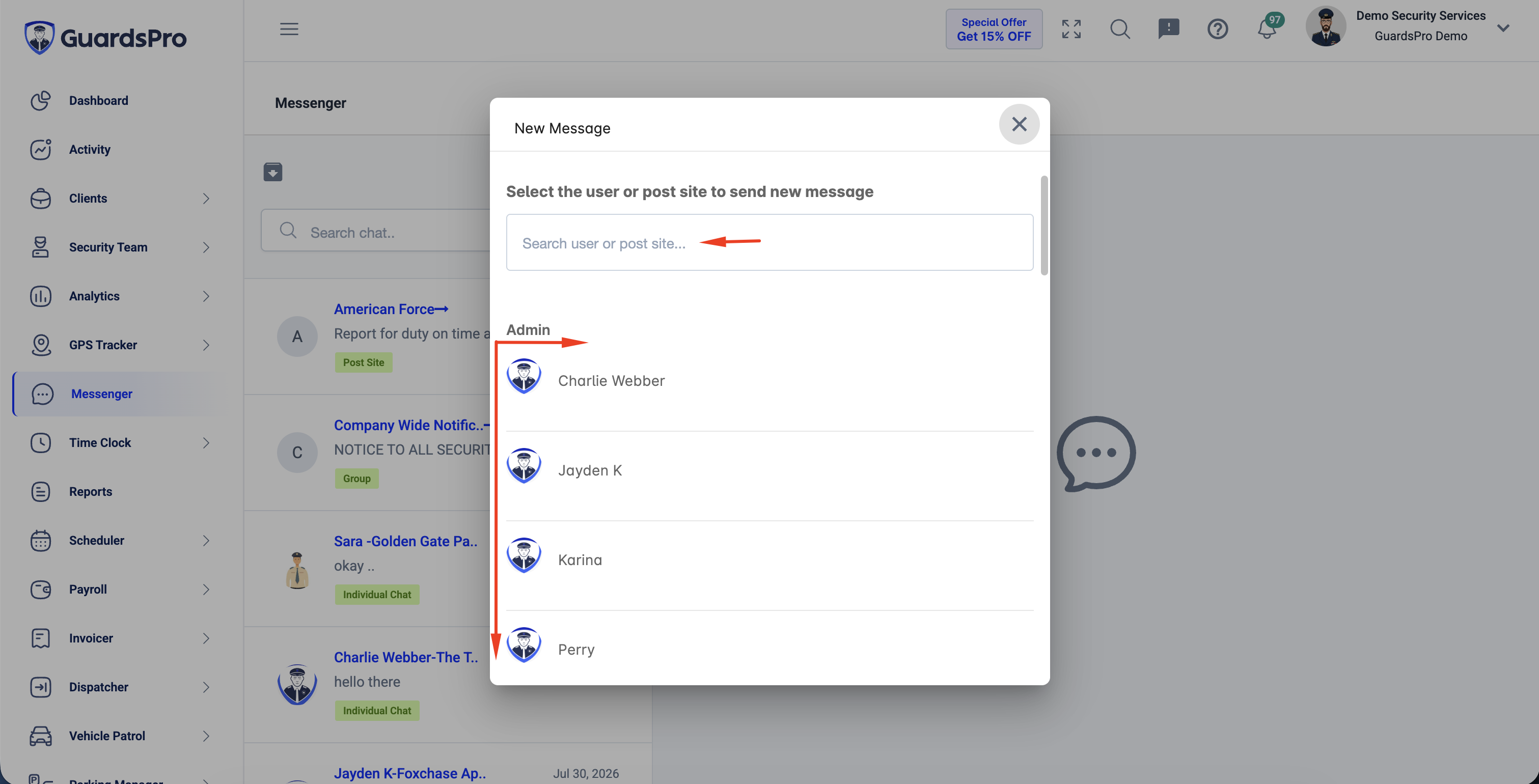1539x784 pixels.
Task: Click the Security Team guard icon
Action: pos(41,247)
